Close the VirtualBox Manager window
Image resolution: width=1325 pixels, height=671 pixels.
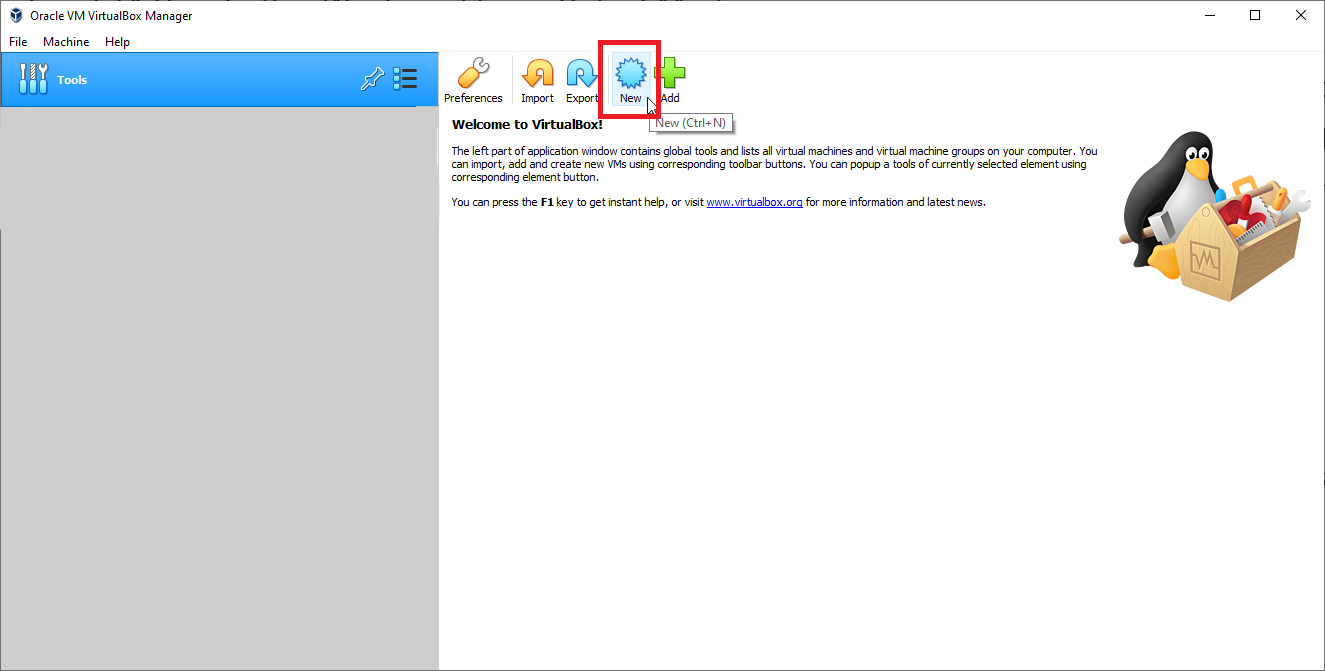point(1301,15)
